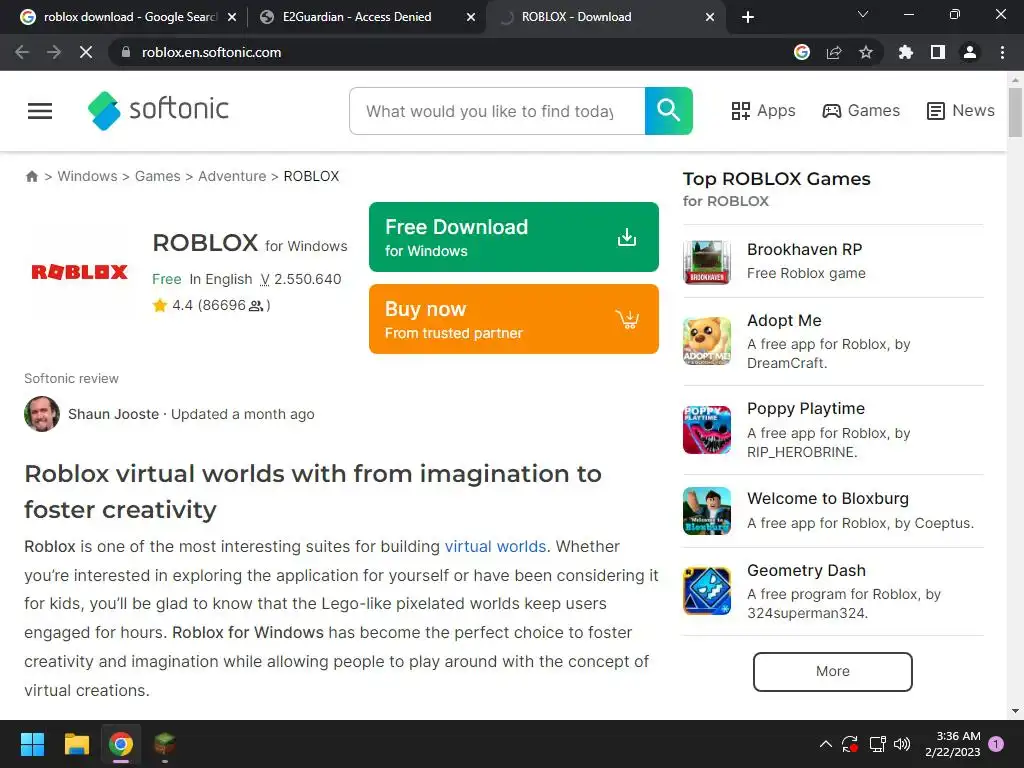Click the users icon beside 86696 votes
Viewport: 1024px width, 768px height.
coord(256,306)
